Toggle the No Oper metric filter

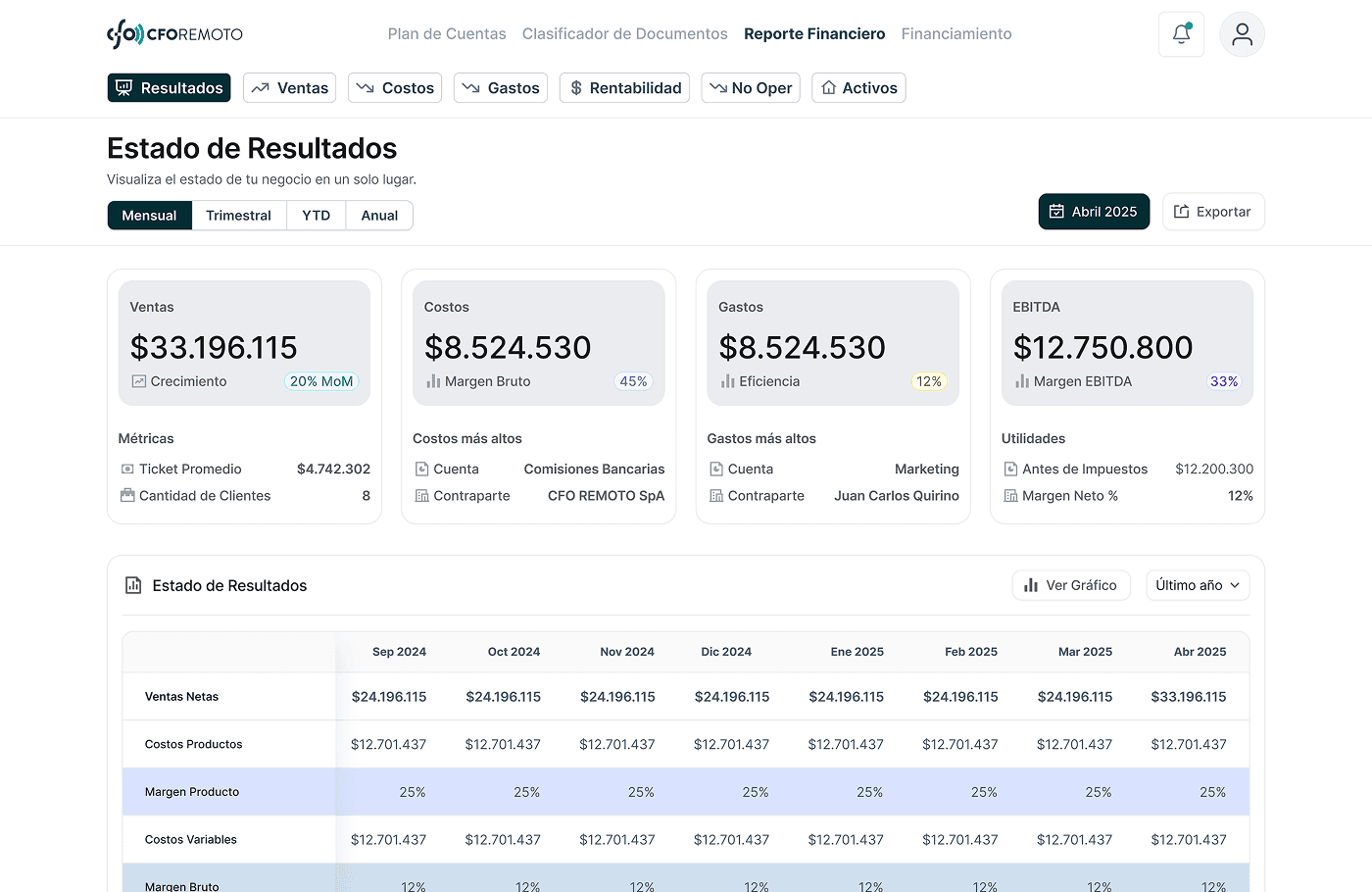[751, 87]
